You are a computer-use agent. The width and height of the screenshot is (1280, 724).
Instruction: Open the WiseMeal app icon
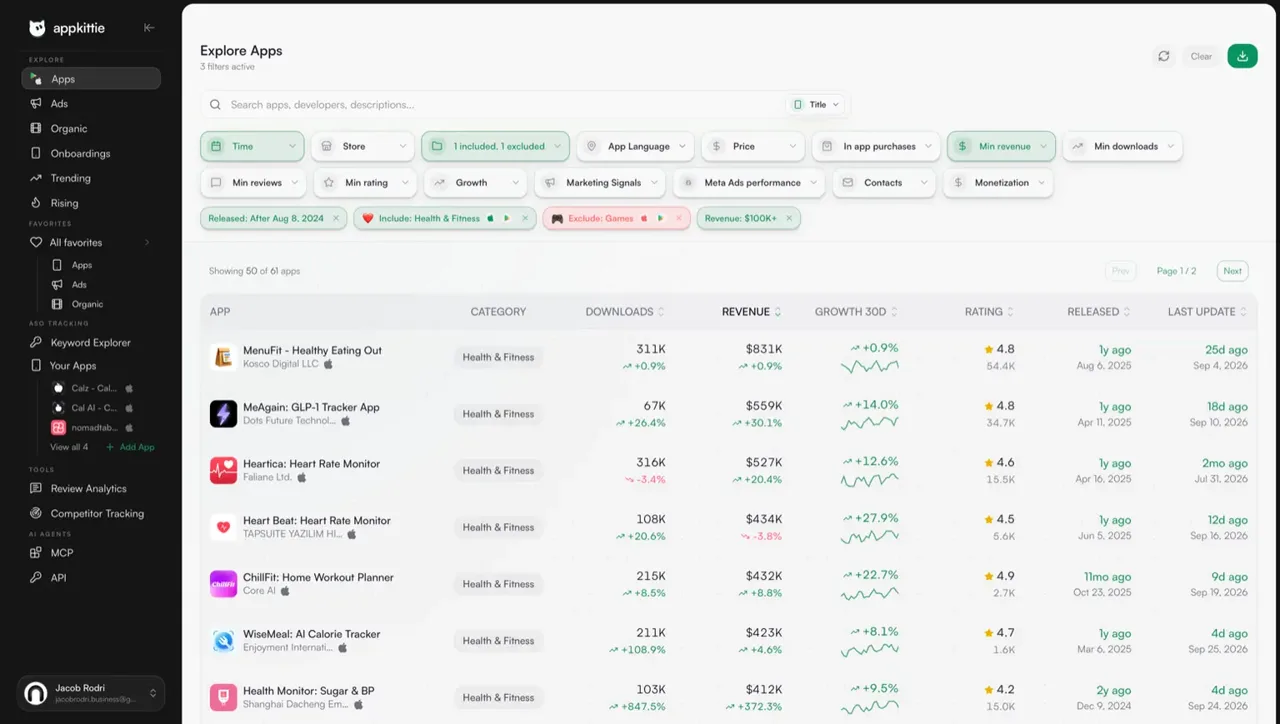click(x=223, y=641)
